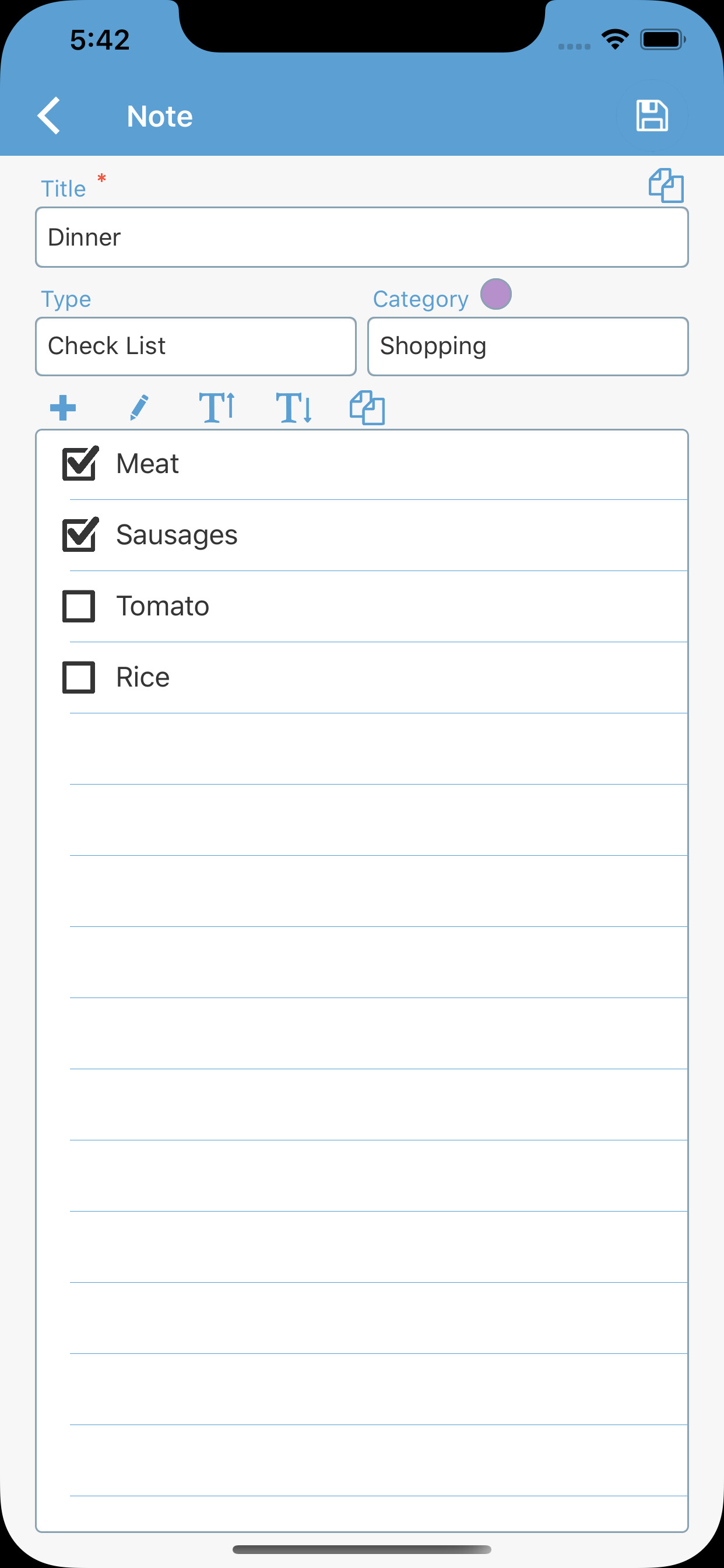This screenshot has width=724, height=1568.
Task: Uncheck the Sausages checkbox
Action: point(80,535)
